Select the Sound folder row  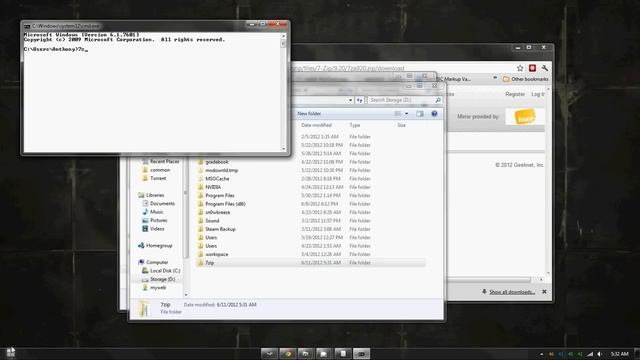(x=310, y=221)
